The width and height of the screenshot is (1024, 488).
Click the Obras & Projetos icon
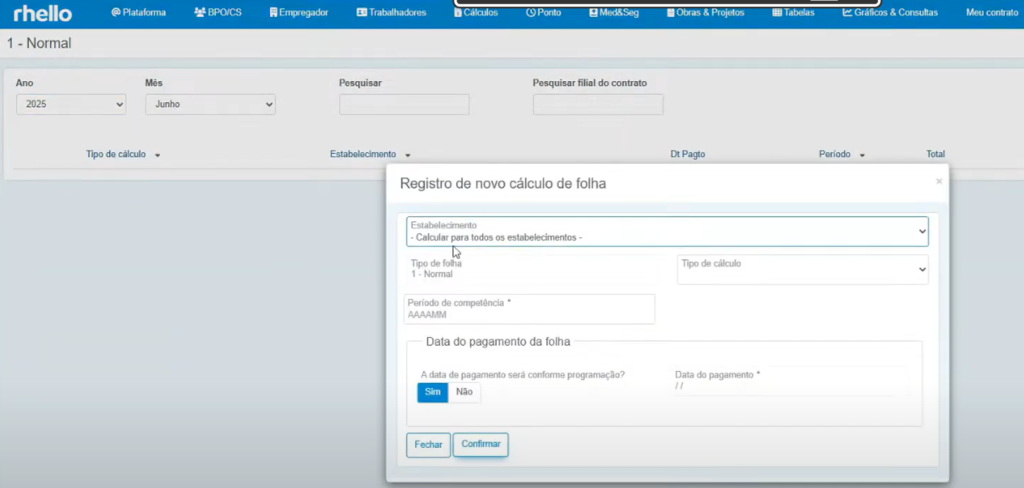(x=671, y=13)
